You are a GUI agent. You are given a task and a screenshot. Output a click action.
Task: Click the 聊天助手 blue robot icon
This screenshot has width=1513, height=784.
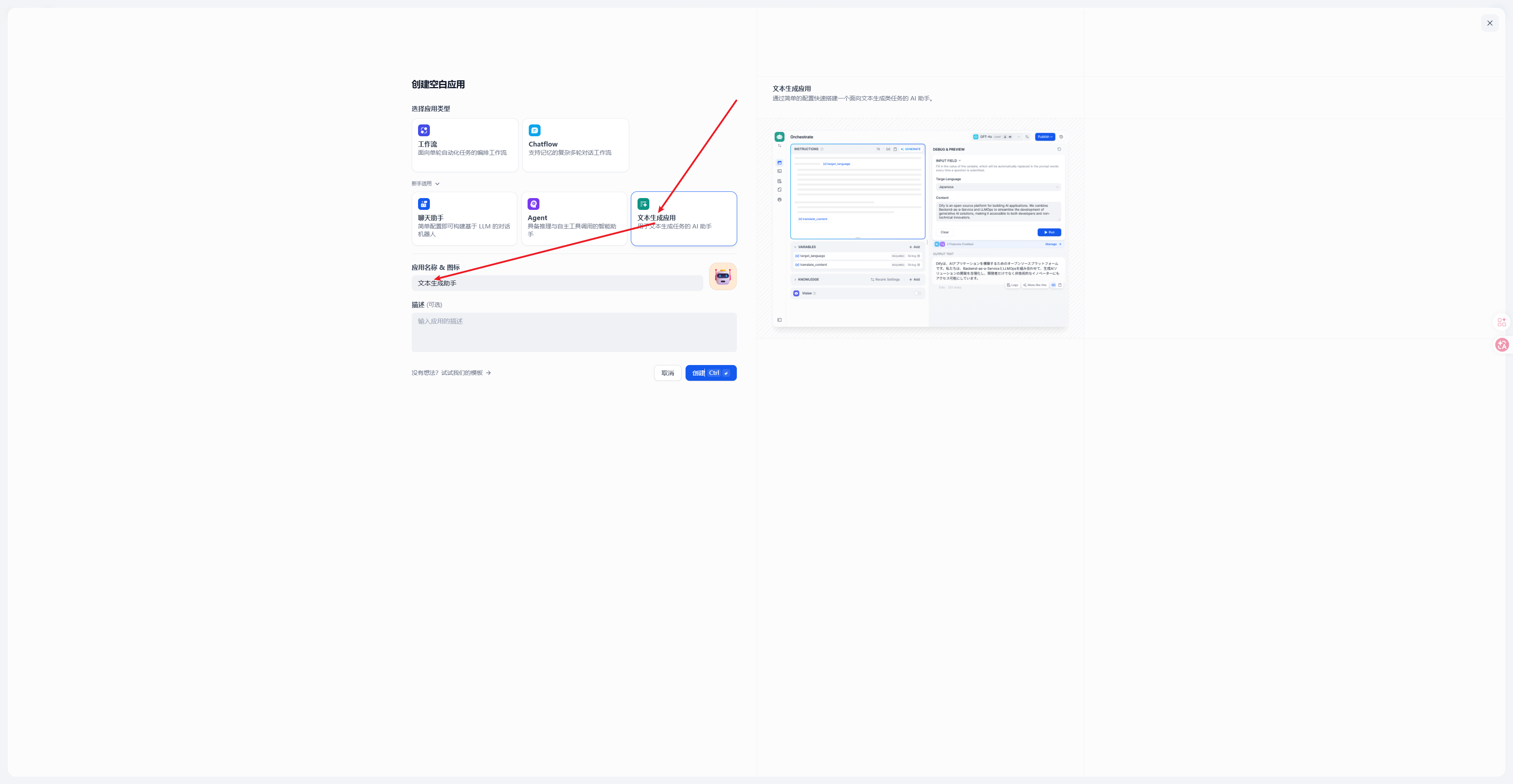[x=424, y=204]
